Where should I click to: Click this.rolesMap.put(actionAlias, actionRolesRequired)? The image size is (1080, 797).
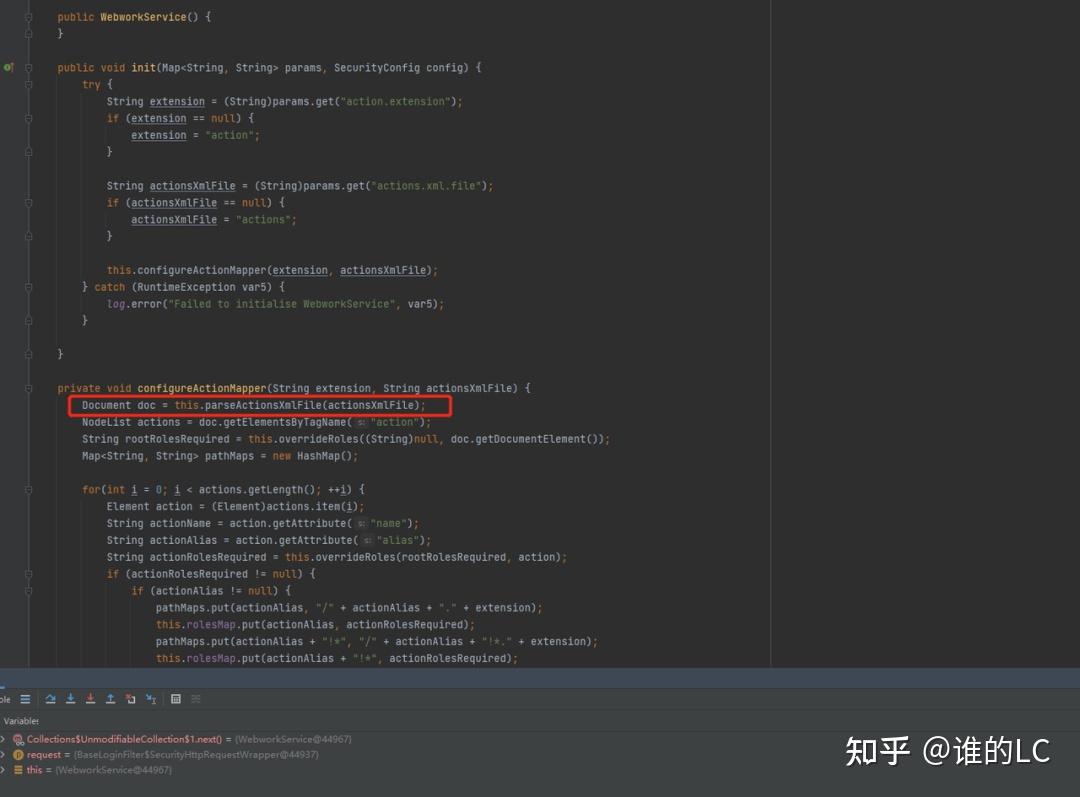pos(315,625)
